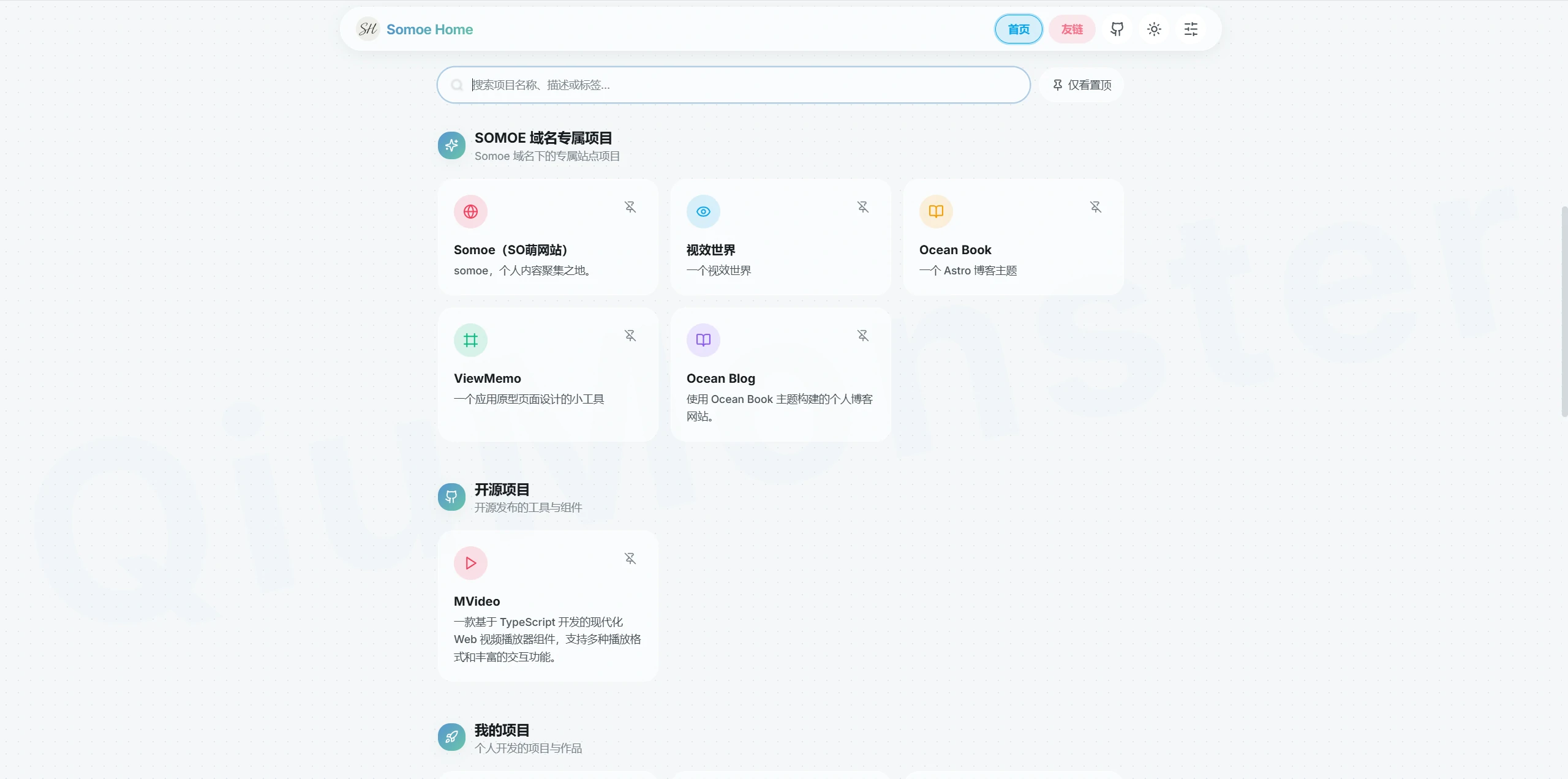Click the SOMOE 域名专属项目 section heading
1568x779 pixels.
[543, 138]
